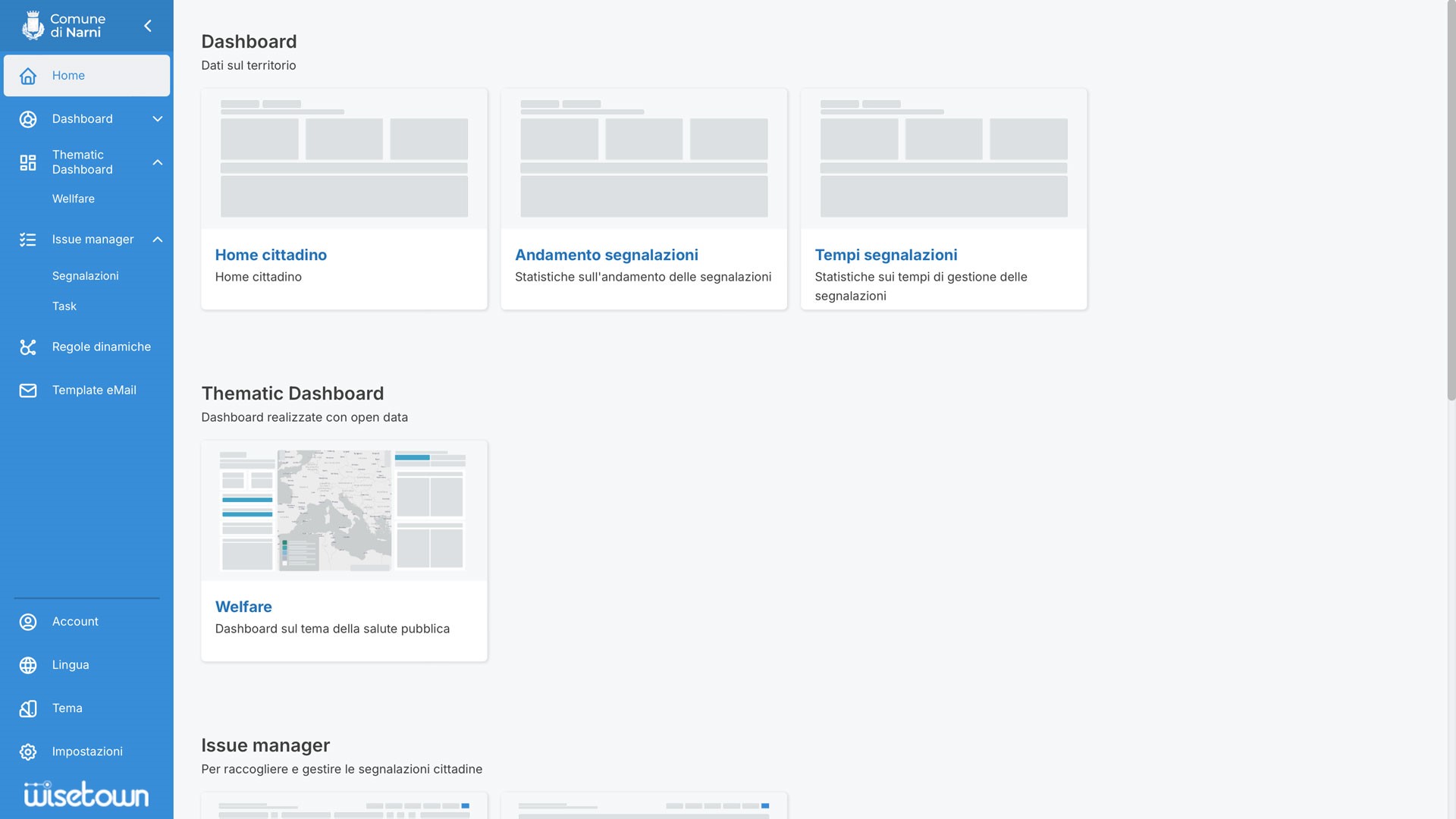This screenshot has height=819, width=1456.
Task: Collapse the Thematic Dashboard chevron
Action: [158, 162]
